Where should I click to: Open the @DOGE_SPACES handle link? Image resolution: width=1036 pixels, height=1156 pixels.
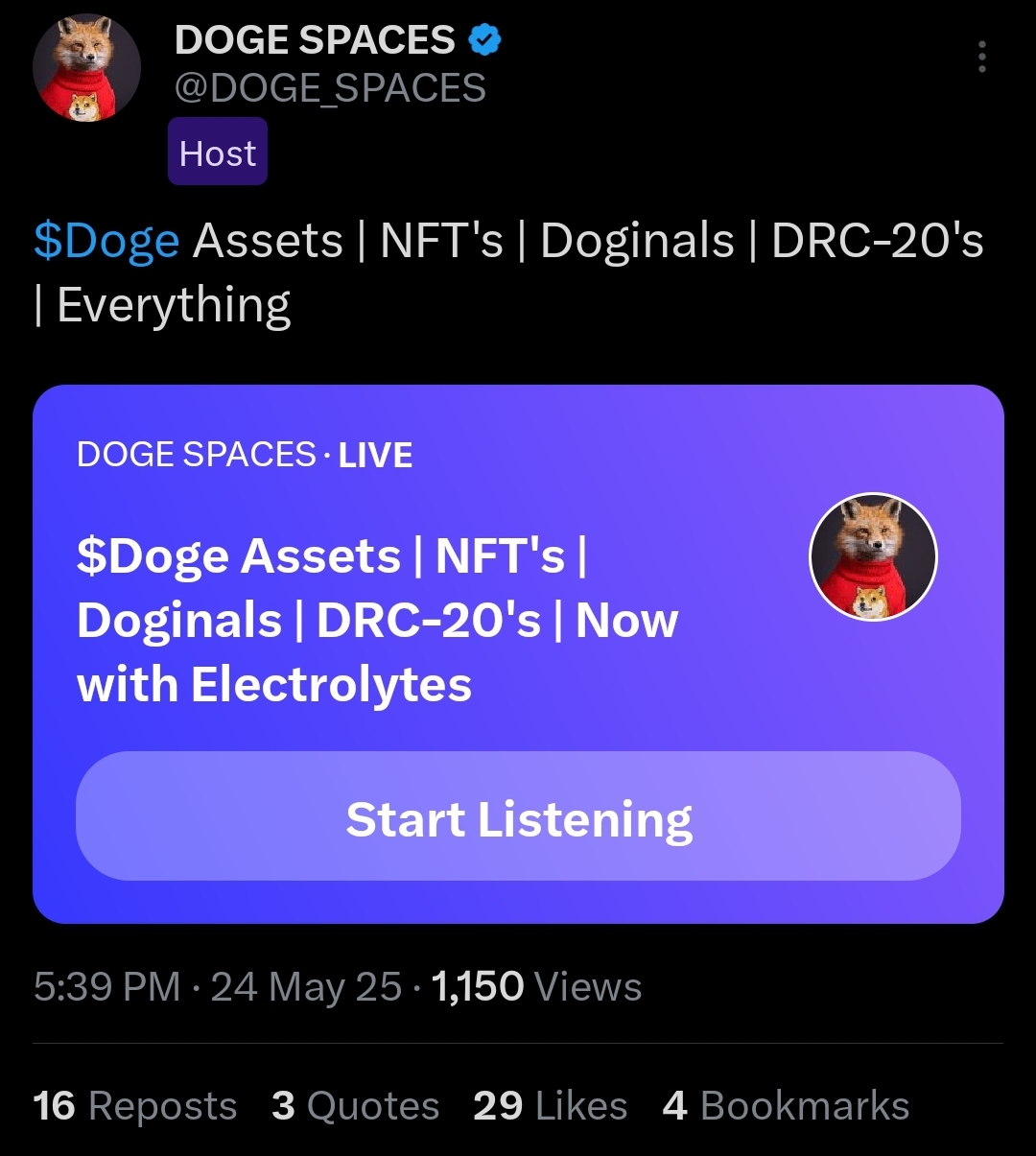(329, 89)
